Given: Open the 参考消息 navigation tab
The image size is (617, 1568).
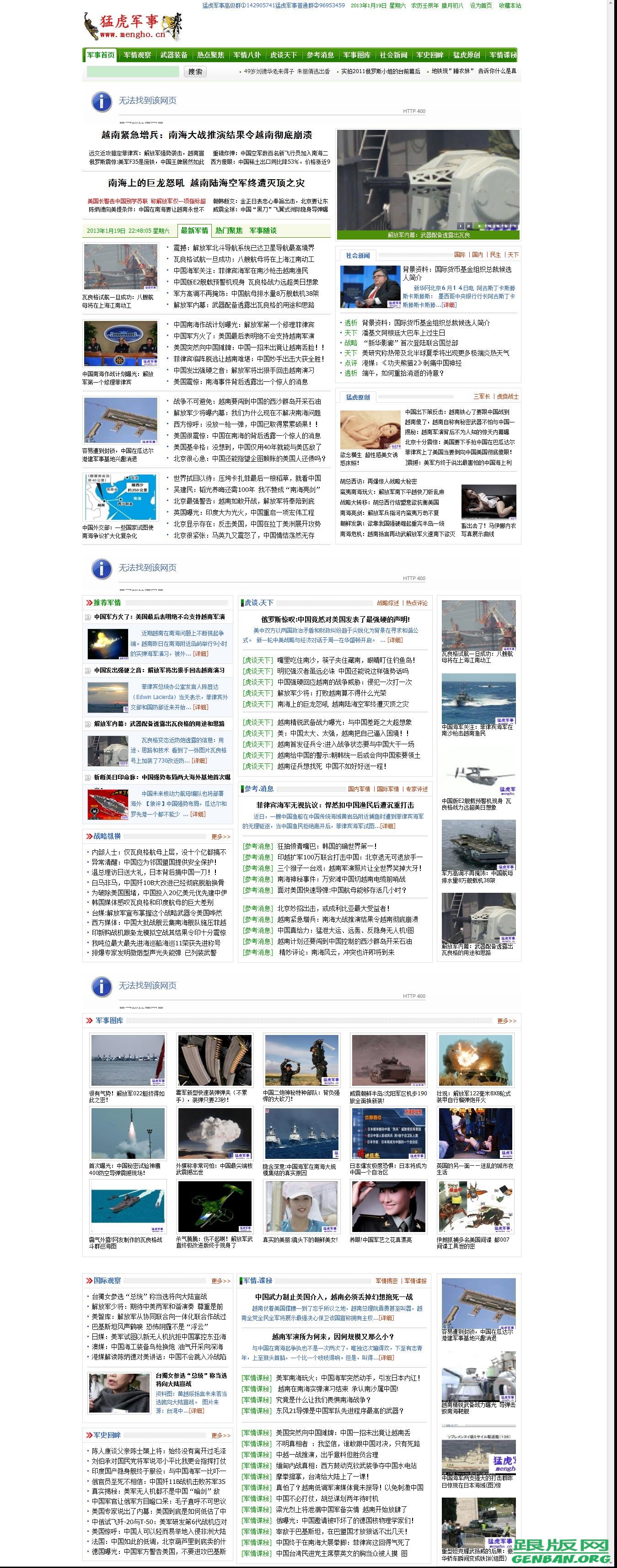Looking at the screenshot, I should [320, 55].
